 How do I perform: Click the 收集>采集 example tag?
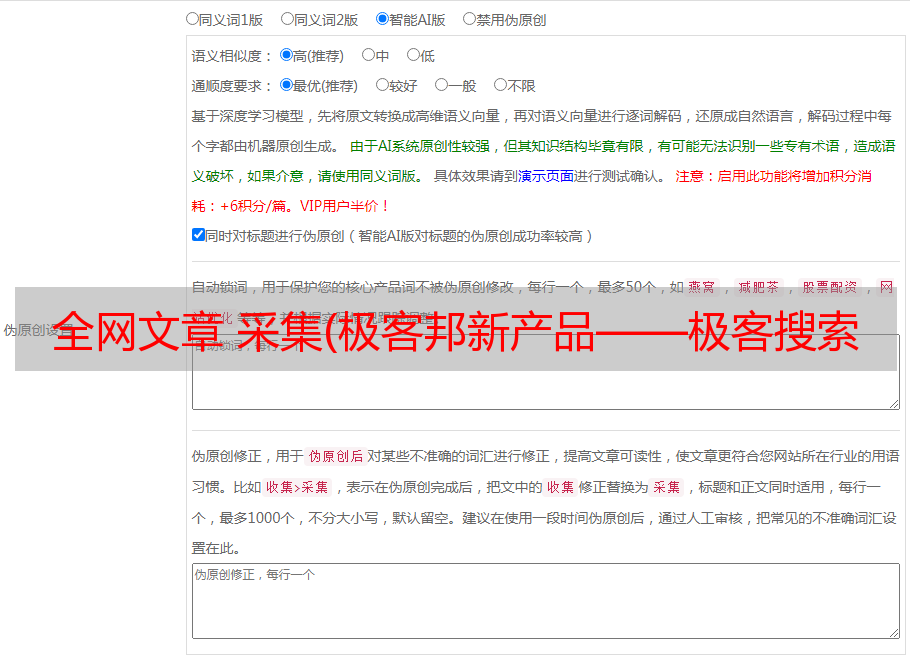tap(297, 487)
